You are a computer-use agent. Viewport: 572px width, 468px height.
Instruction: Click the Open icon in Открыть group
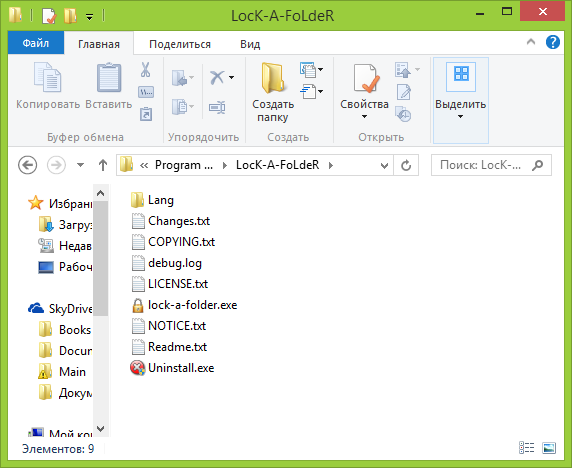403,70
